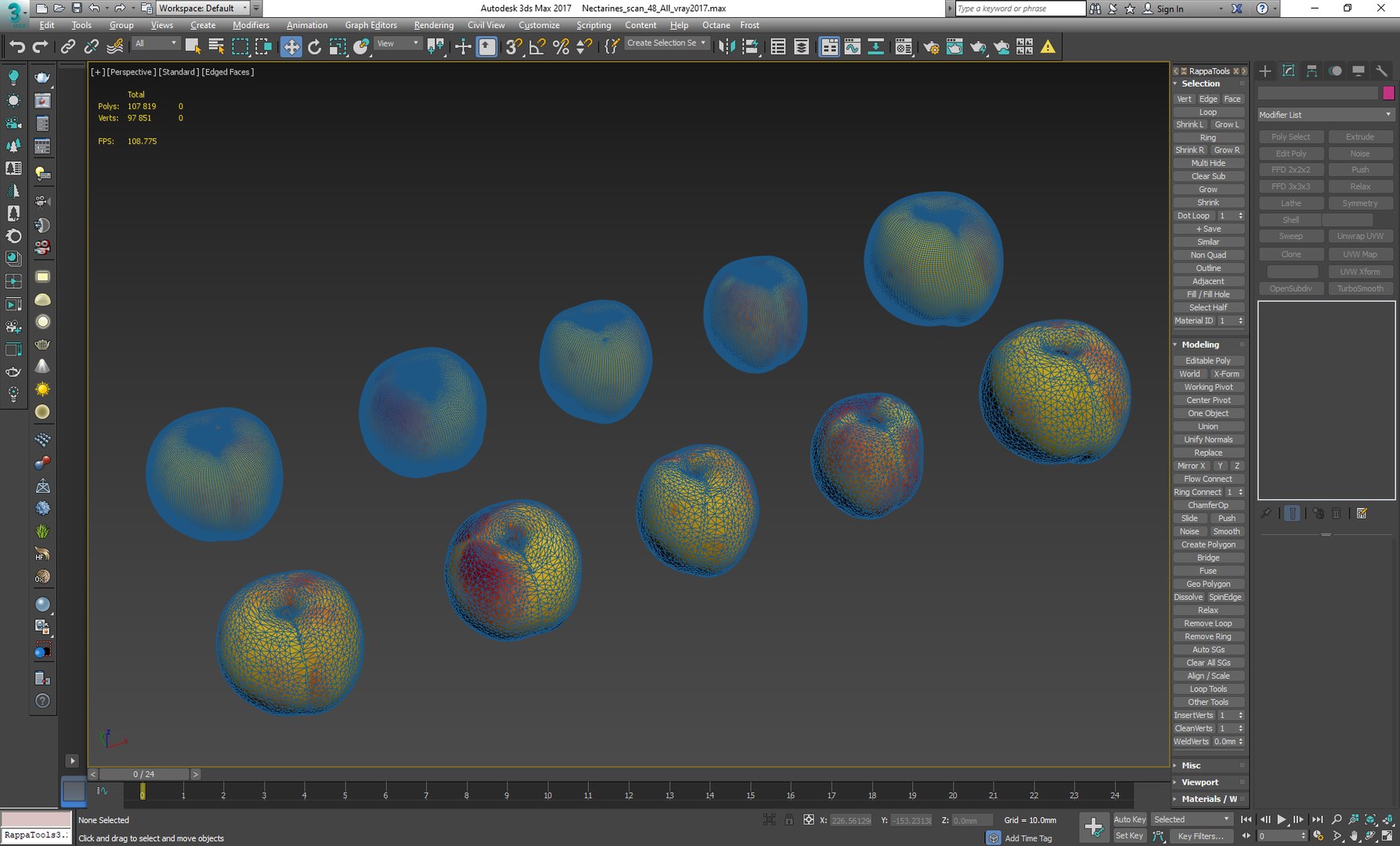Open the Graph Editors menu
1400x846 pixels.
(370, 25)
